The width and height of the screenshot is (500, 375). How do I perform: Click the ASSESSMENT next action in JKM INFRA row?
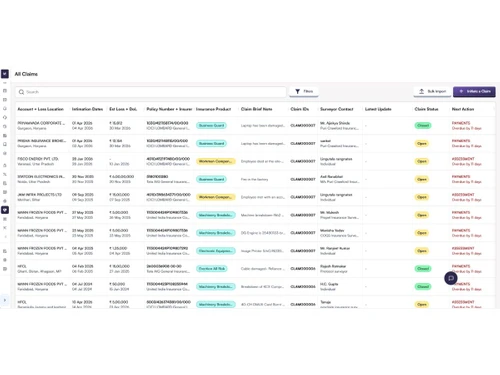pyautogui.click(x=463, y=195)
